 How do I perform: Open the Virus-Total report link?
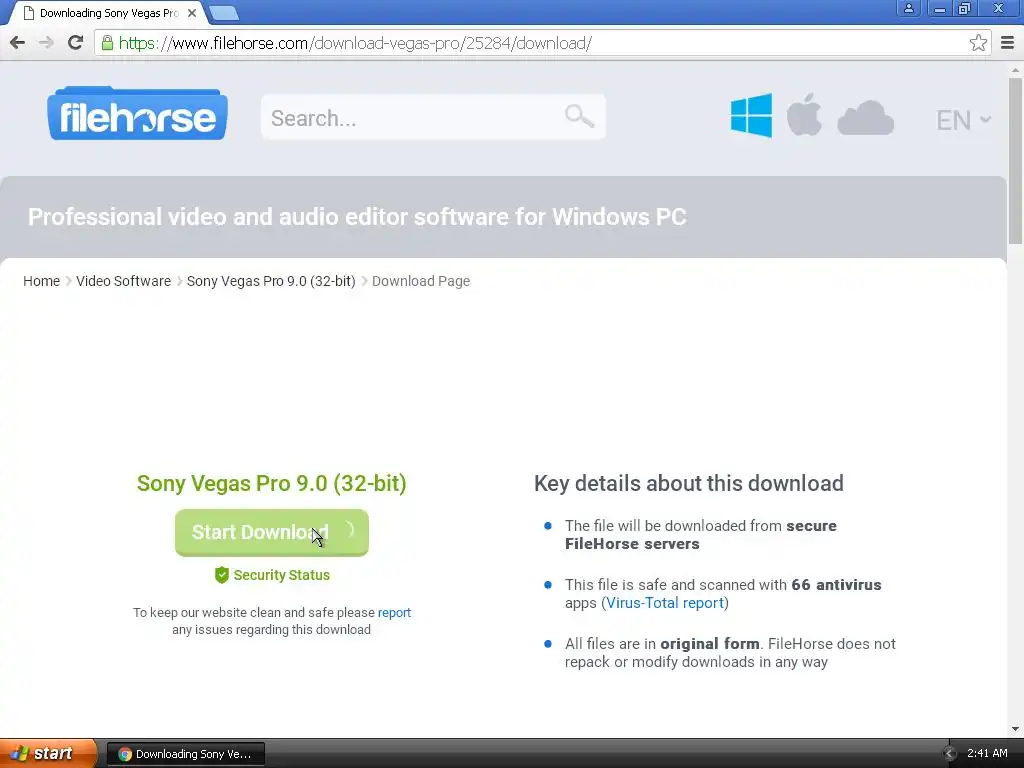665,603
